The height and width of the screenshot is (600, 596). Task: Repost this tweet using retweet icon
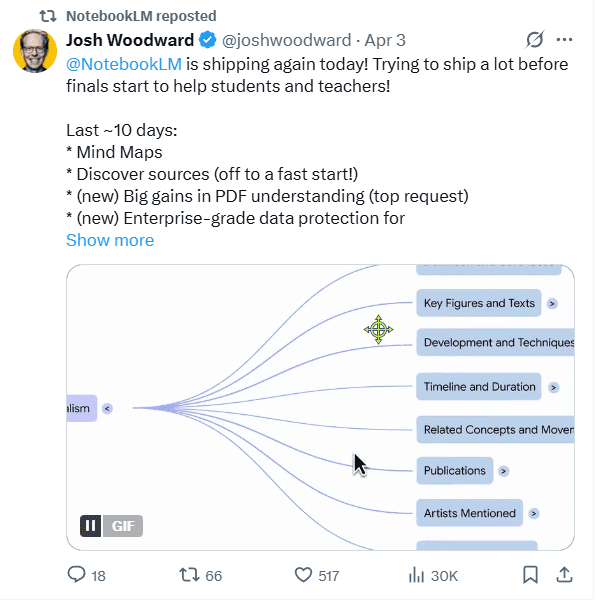click(x=189, y=574)
